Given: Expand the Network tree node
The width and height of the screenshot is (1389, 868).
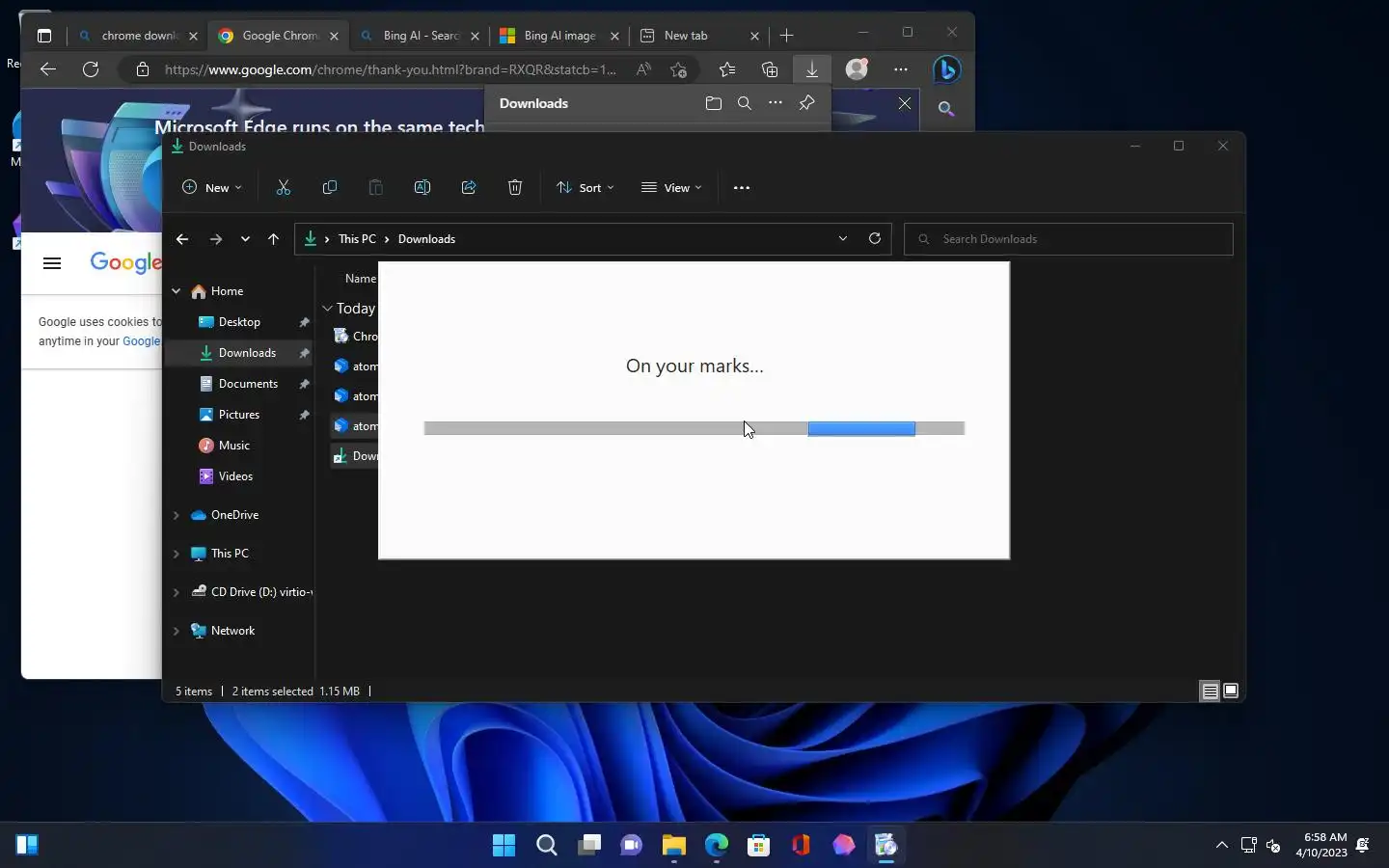Looking at the screenshot, I should click(x=177, y=631).
